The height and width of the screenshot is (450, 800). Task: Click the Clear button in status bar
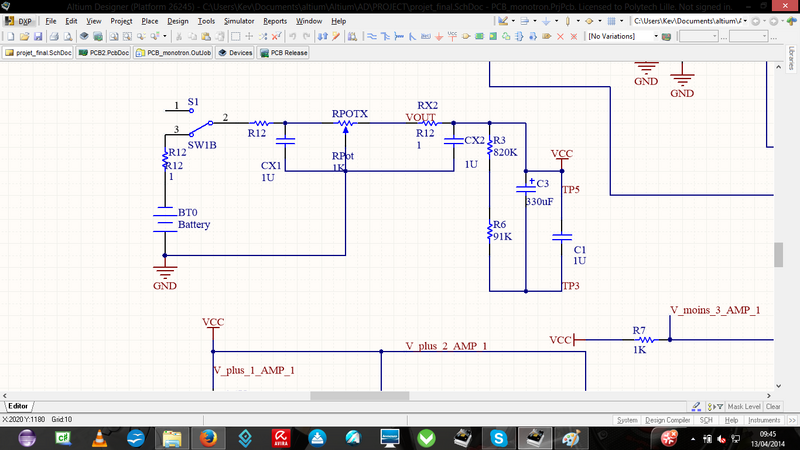[773, 407]
